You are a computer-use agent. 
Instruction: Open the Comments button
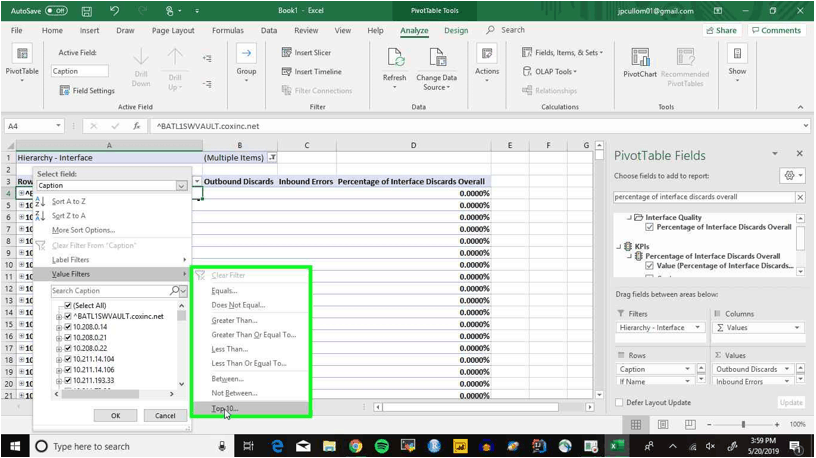(777, 30)
